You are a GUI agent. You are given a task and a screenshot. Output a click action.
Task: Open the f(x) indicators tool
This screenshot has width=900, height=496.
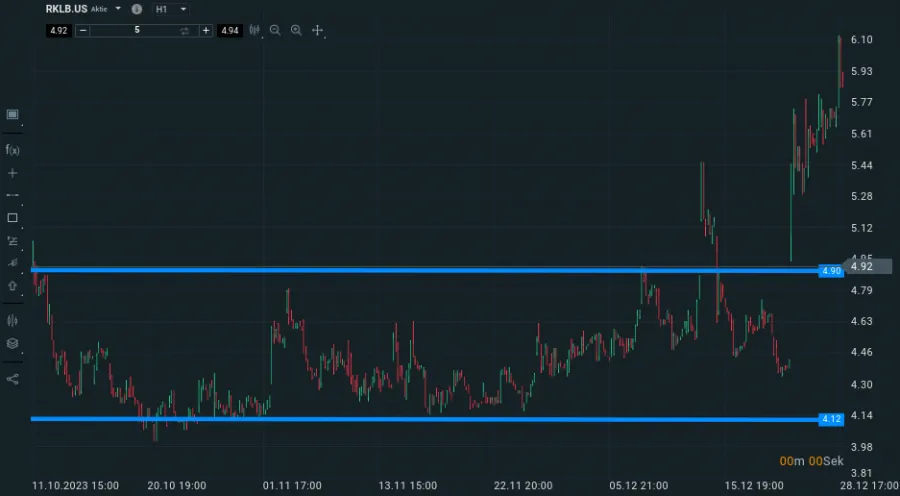coord(13,150)
